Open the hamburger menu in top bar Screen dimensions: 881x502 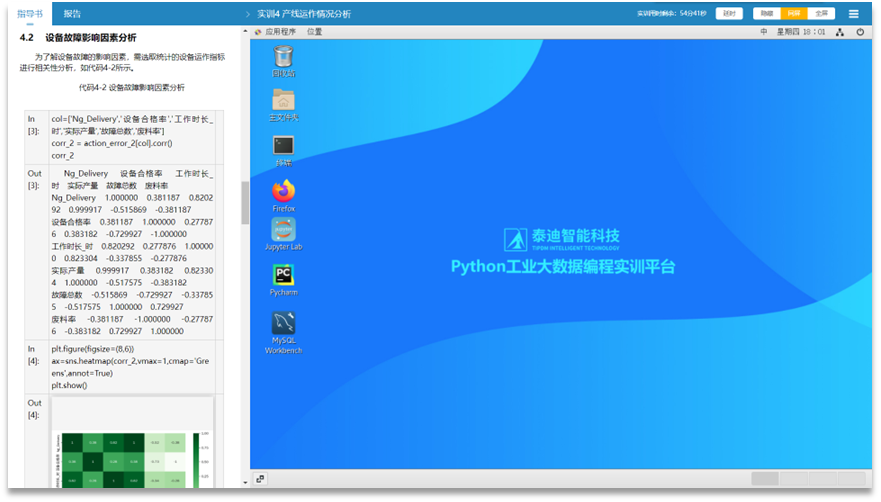coord(853,14)
